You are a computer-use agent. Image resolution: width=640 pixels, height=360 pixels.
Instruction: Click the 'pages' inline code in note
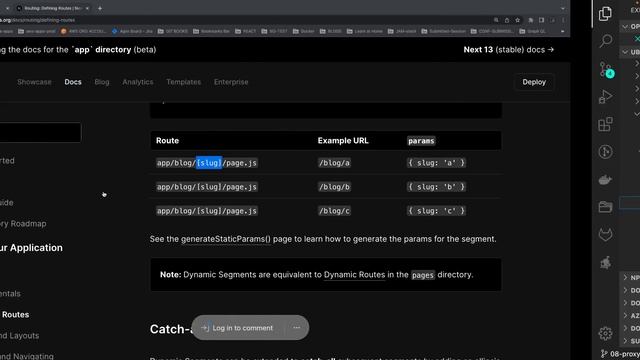pos(422,275)
